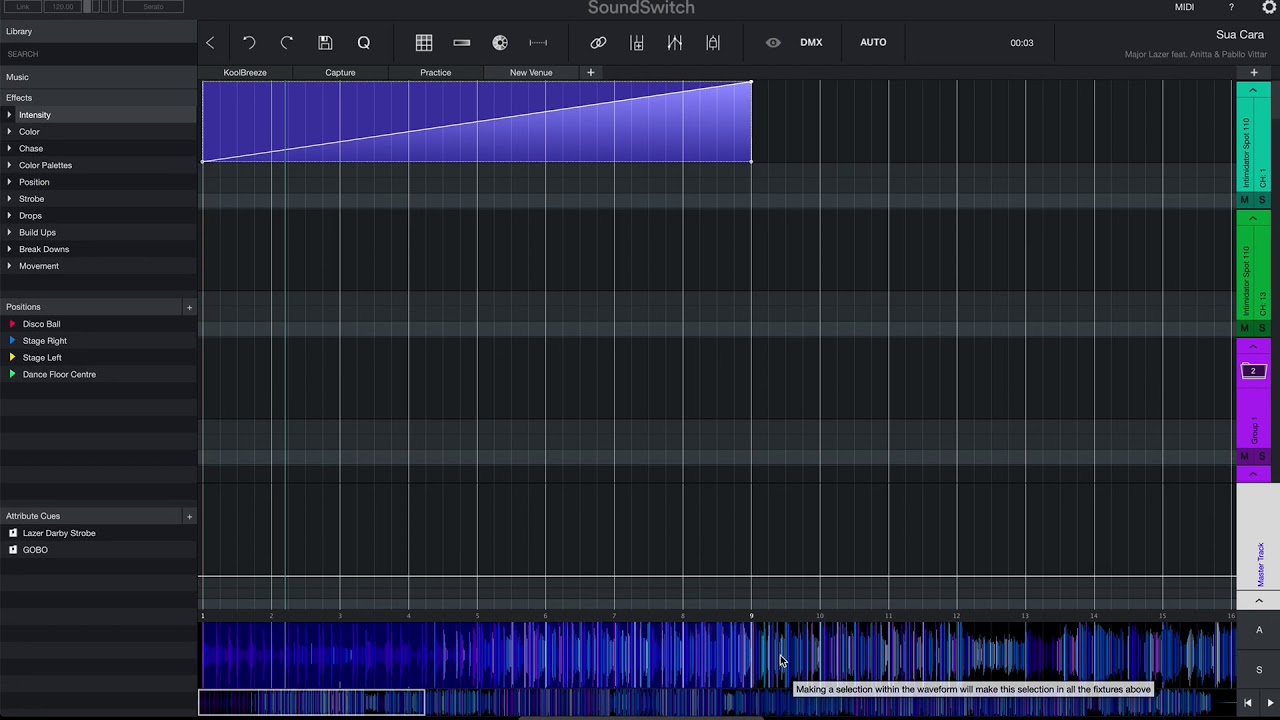Collapse the Intimidator Spot 110 CH: 1 track
The width and height of the screenshot is (1280, 720).
click(1253, 91)
